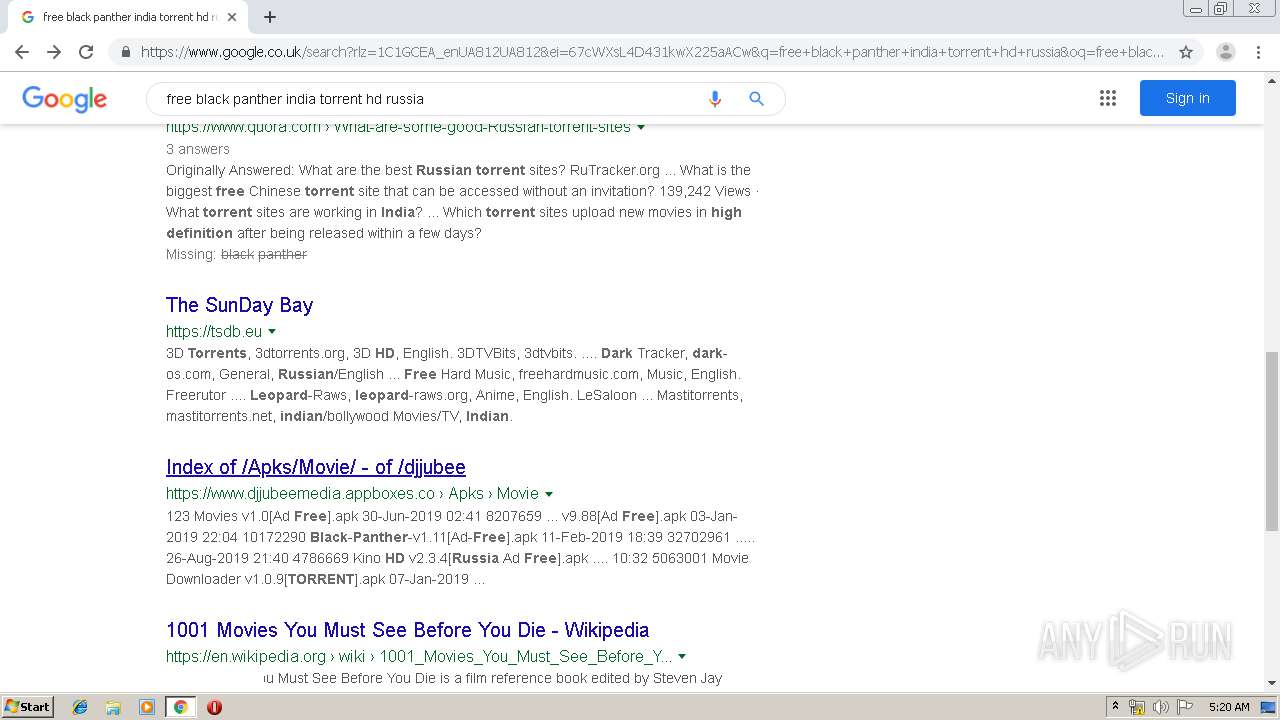Click the scrollbar down arrow
Image resolution: width=1280 pixels, height=720 pixels.
(x=1272, y=682)
